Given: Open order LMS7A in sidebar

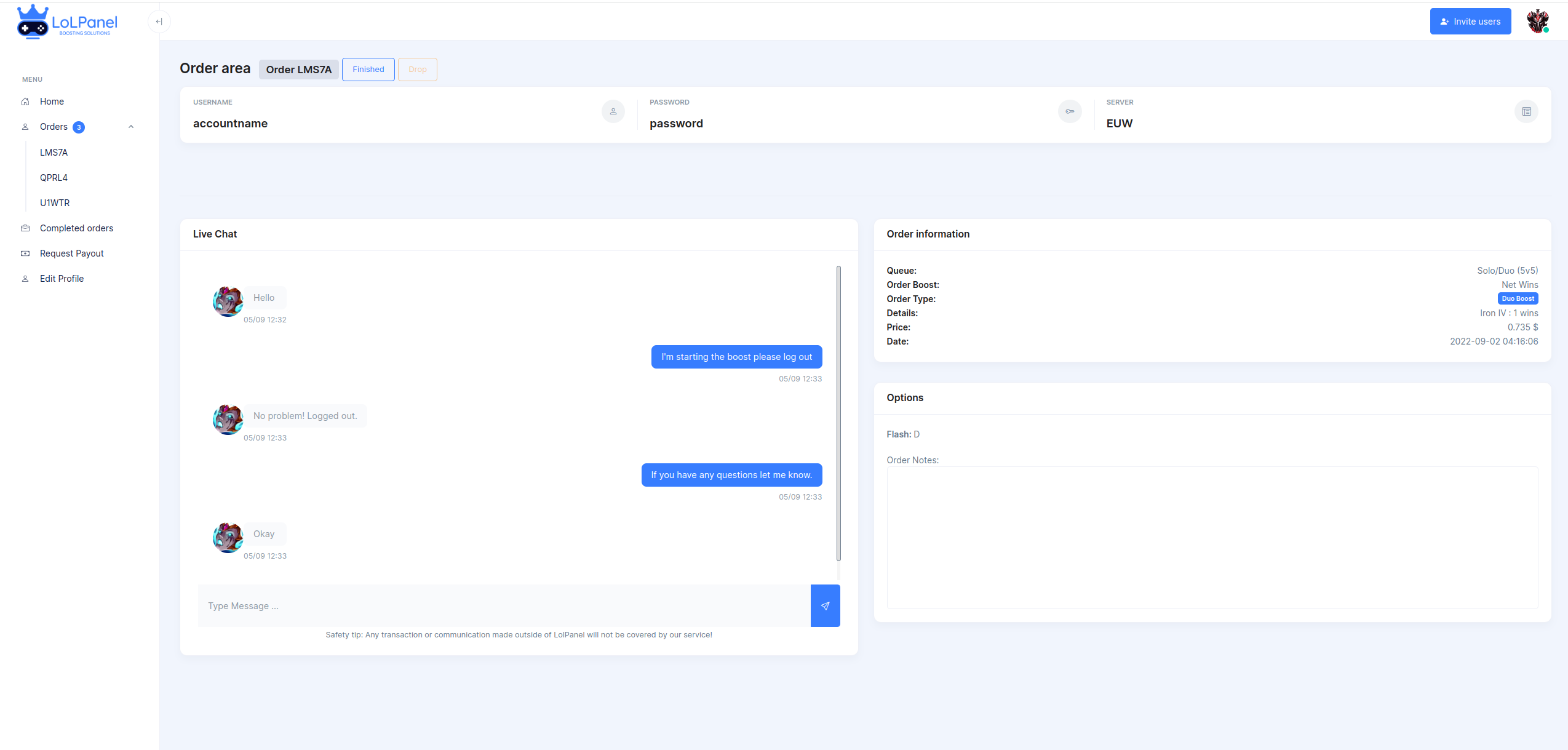Looking at the screenshot, I should (x=54, y=153).
